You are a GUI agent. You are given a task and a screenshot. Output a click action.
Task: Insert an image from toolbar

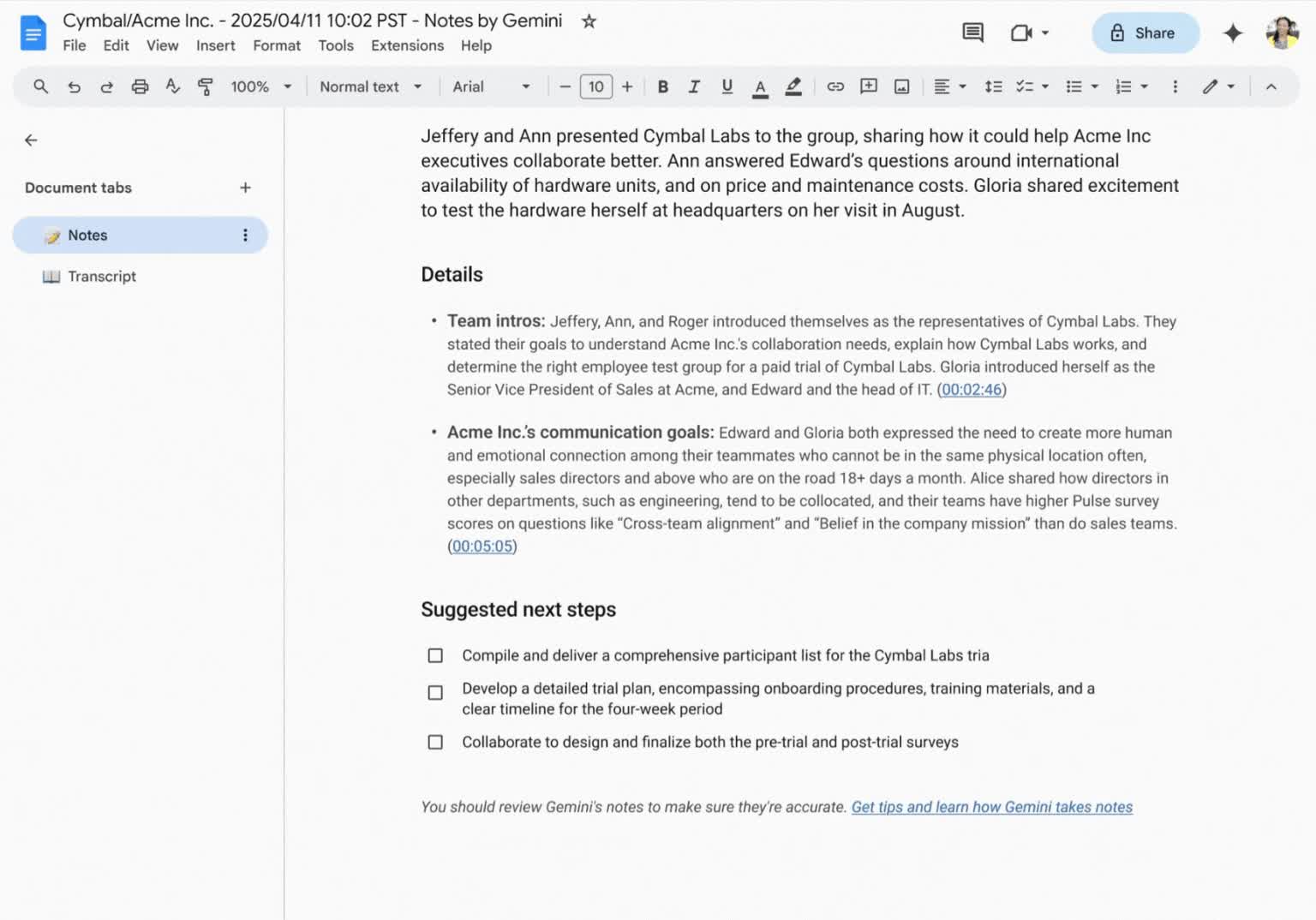pos(901,87)
